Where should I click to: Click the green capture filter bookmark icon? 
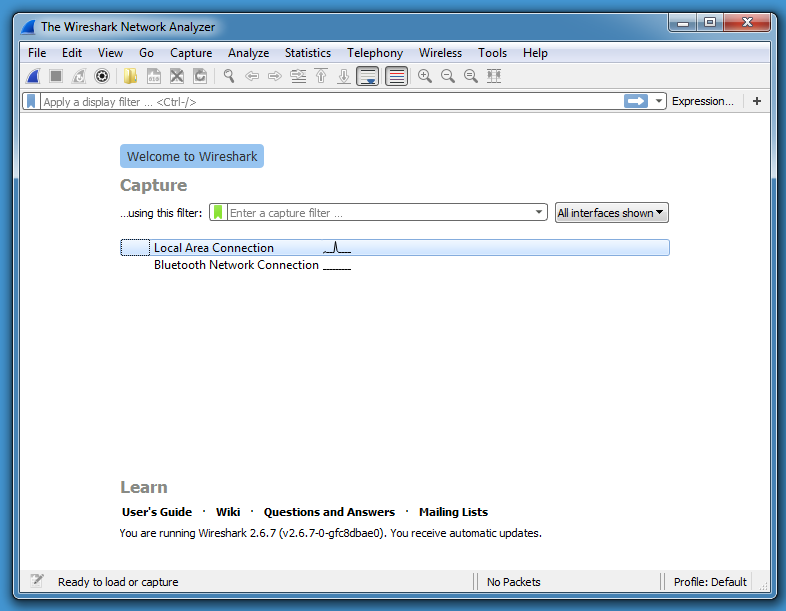coord(218,213)
